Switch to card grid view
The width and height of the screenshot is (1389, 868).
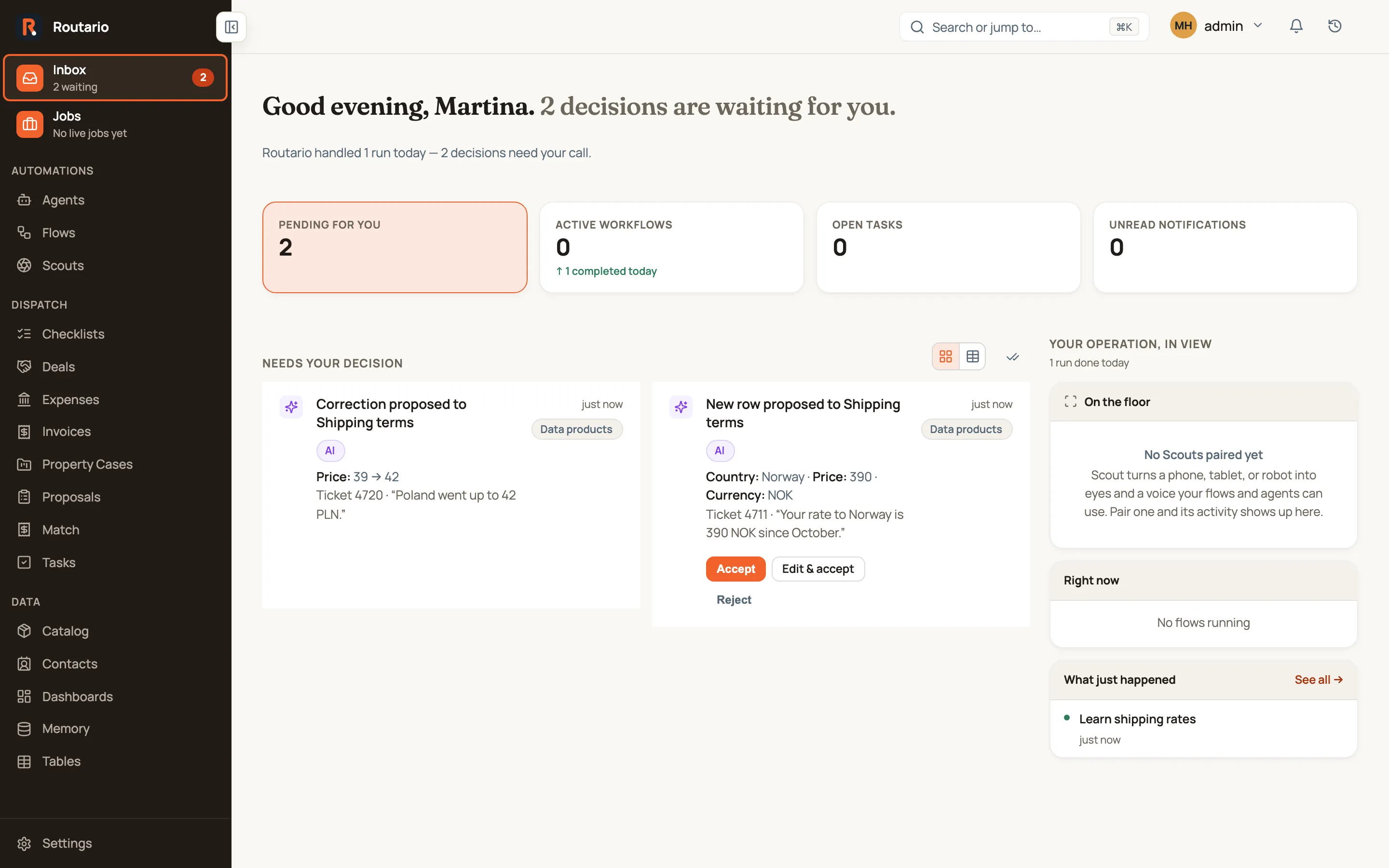[945, 356]
